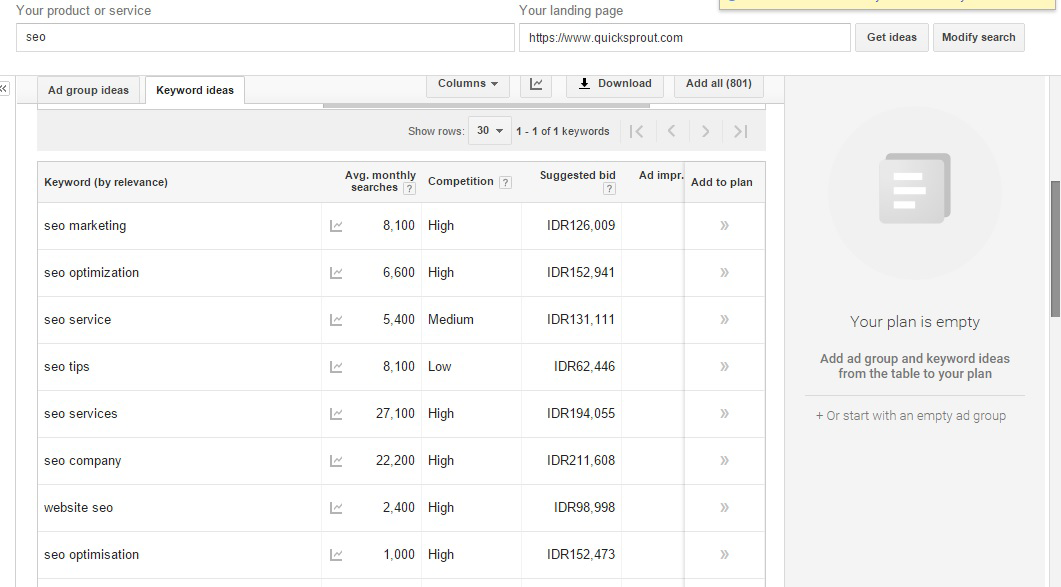1061x587 pixels.
Task: Focus the product or service field
Action: (x=265, y=37)
